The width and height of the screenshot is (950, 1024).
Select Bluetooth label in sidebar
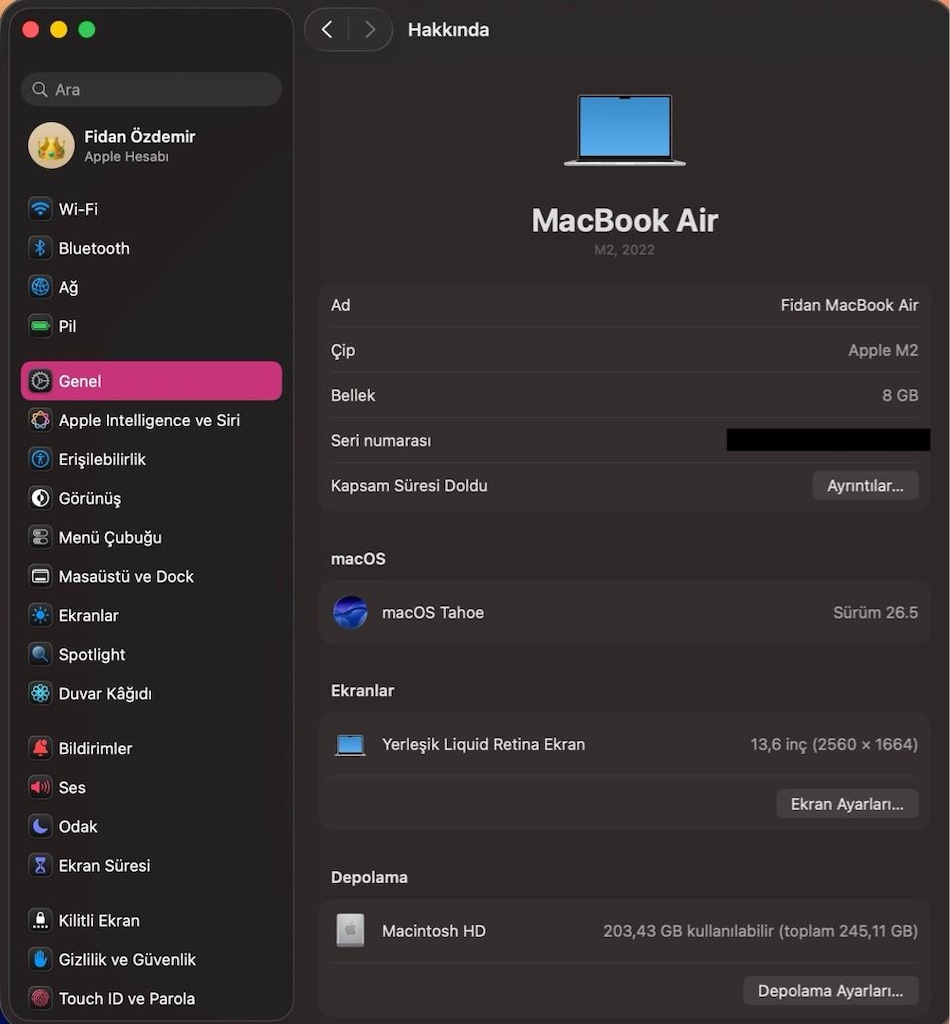pos(94,248)
